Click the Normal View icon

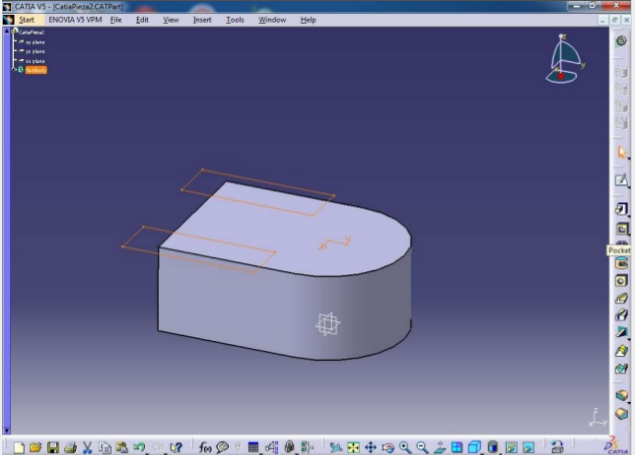(x=439, y=447)
